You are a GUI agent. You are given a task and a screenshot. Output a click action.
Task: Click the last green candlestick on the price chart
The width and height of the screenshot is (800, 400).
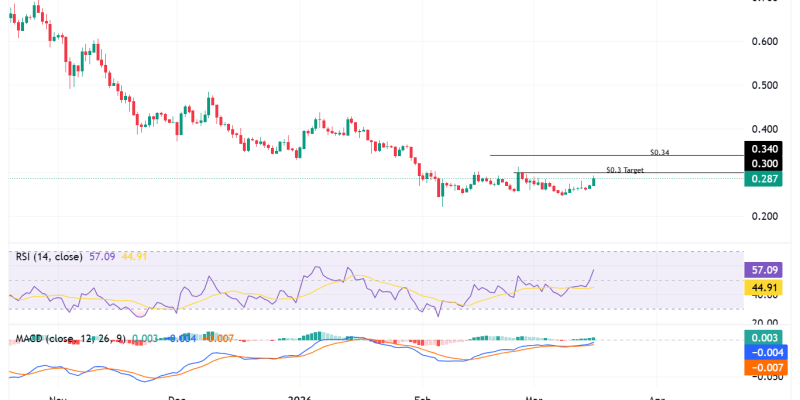594,181
